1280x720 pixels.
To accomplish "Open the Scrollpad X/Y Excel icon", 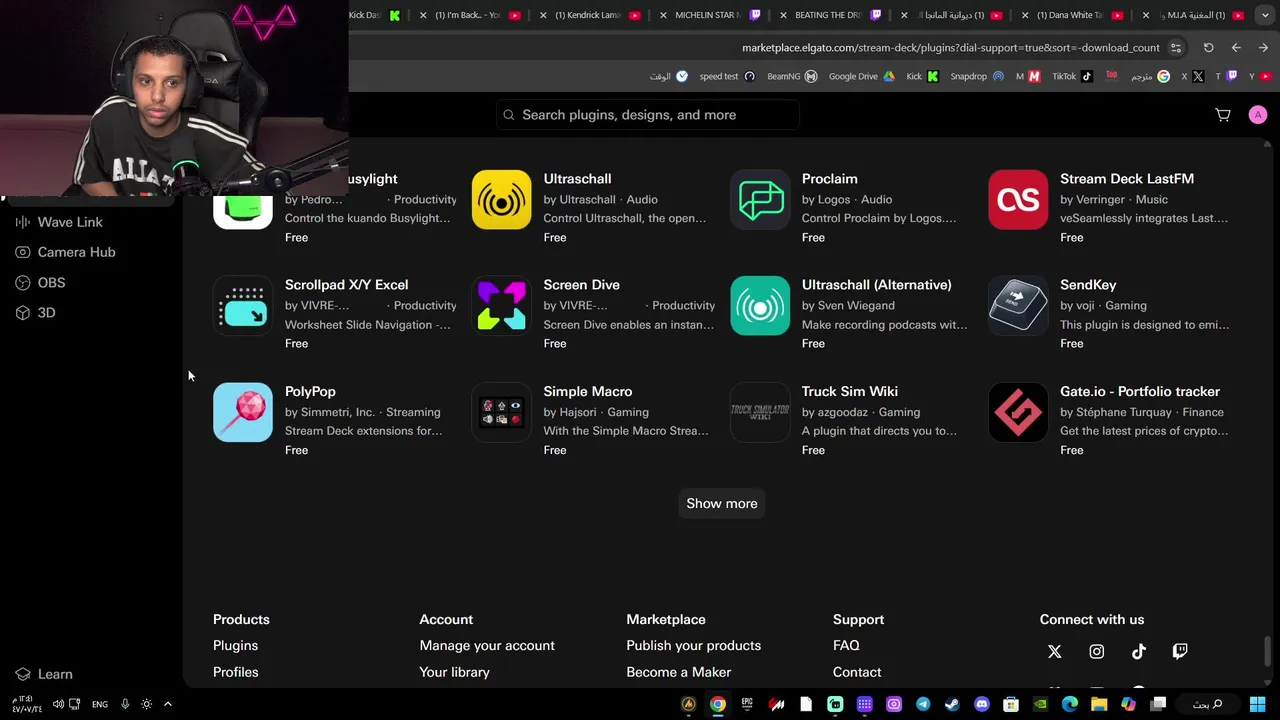I will [243, 306].
